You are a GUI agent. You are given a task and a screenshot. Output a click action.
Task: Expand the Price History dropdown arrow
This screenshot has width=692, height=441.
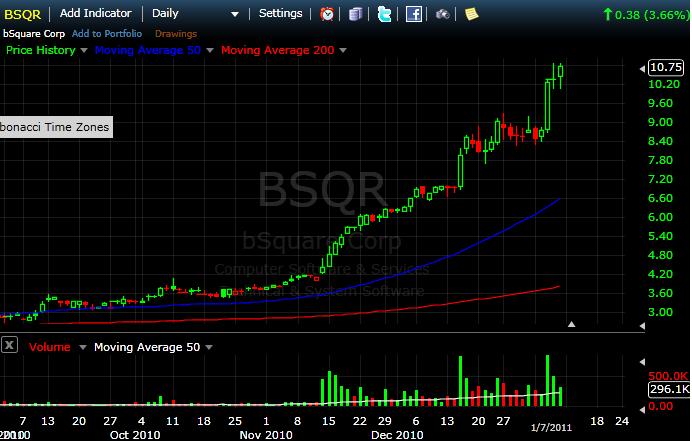(x=84, y=50)
